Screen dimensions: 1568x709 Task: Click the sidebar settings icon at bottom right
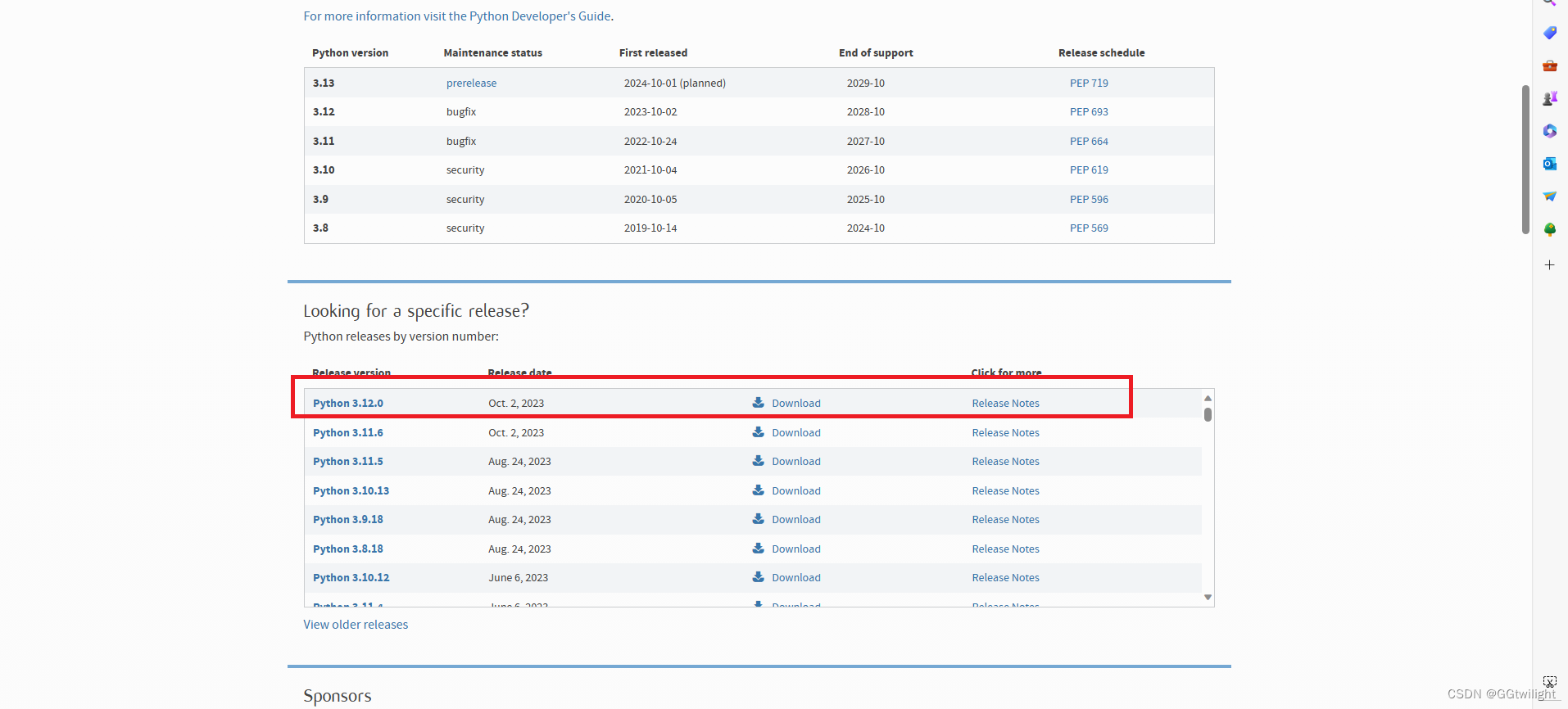pyautogui.click(x=1549, y=681)
